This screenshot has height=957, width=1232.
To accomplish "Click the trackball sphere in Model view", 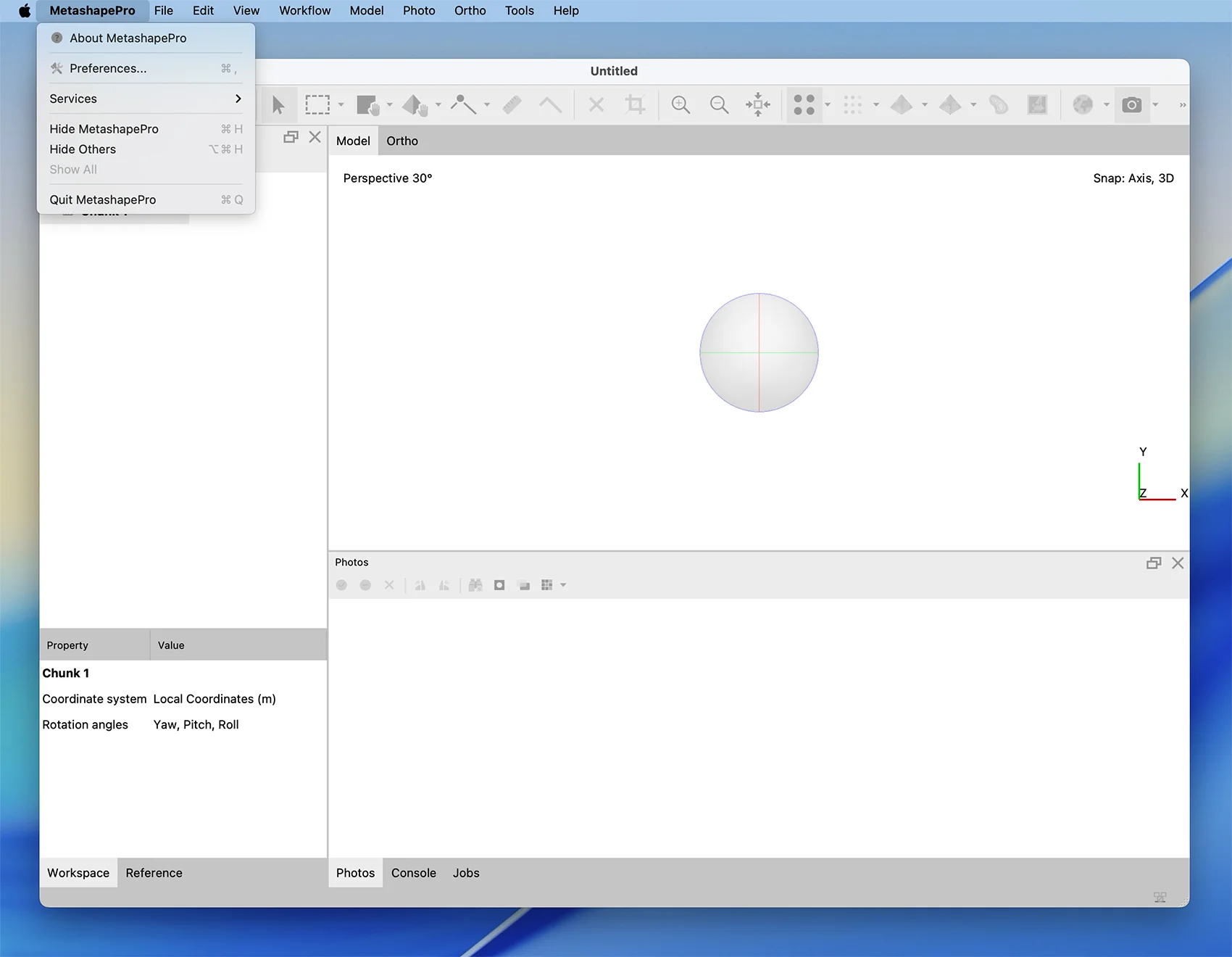I will pyautogui.click(x=759, y=352).
